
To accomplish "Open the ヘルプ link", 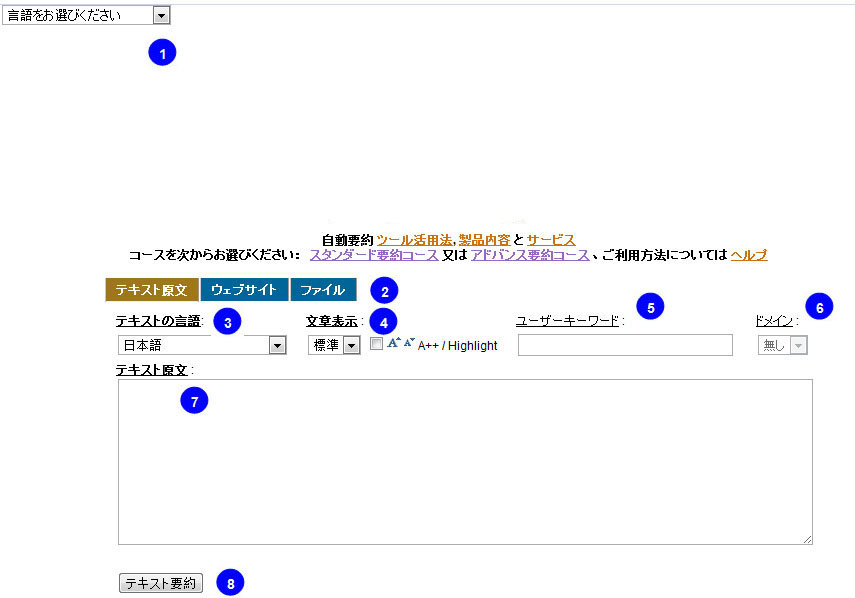I will coord(749,255).
